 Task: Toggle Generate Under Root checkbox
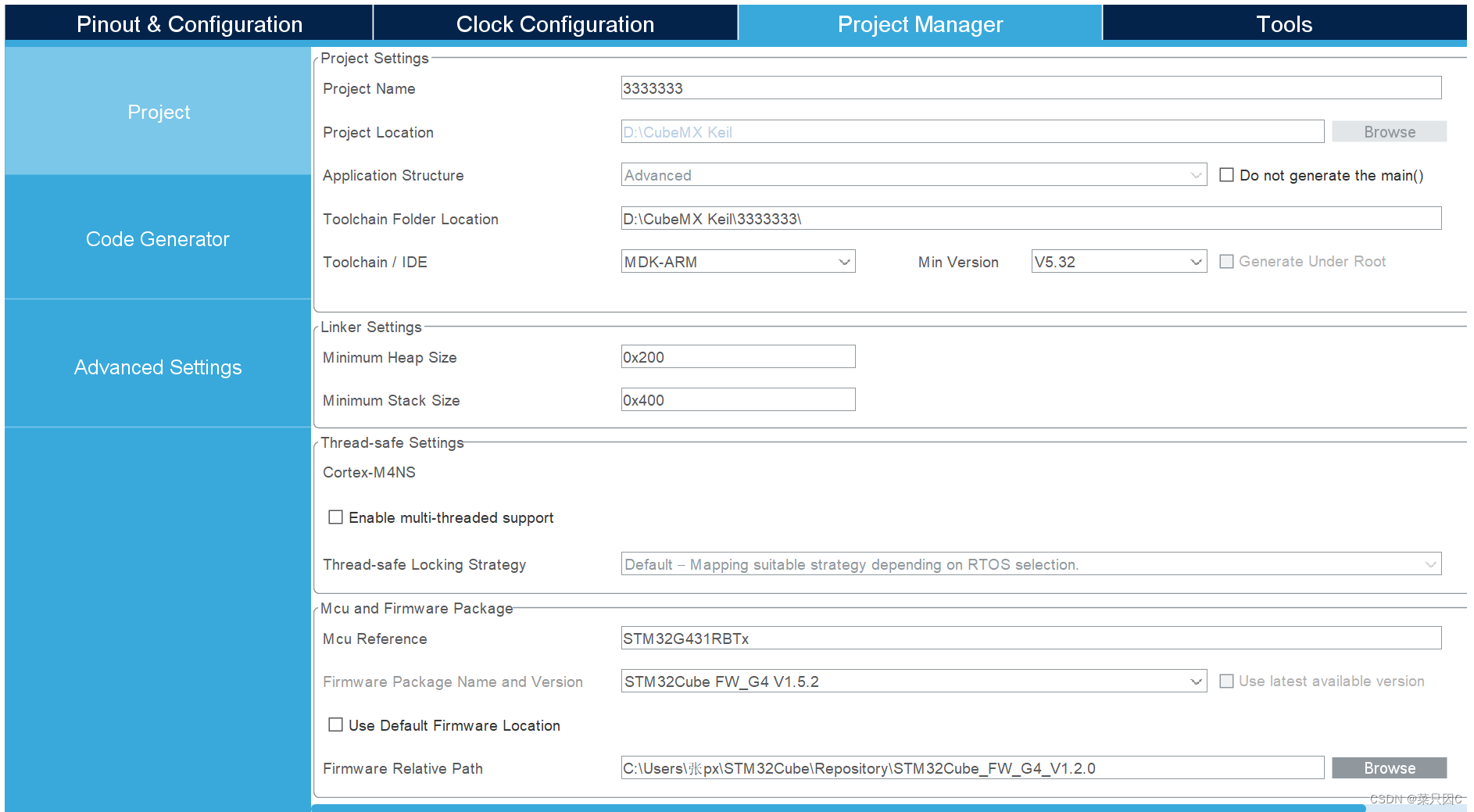pos(1227,261)
